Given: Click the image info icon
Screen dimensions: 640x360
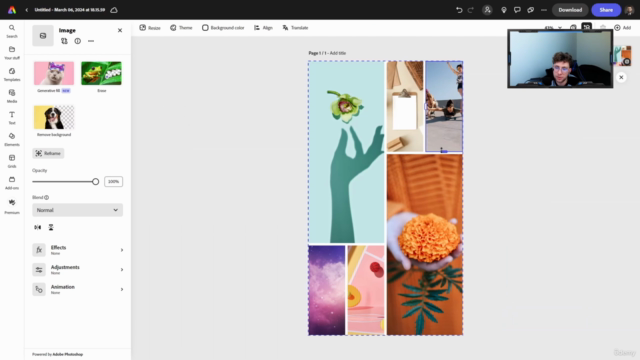Looking at the screenshot, I should [x=78, y=41].
